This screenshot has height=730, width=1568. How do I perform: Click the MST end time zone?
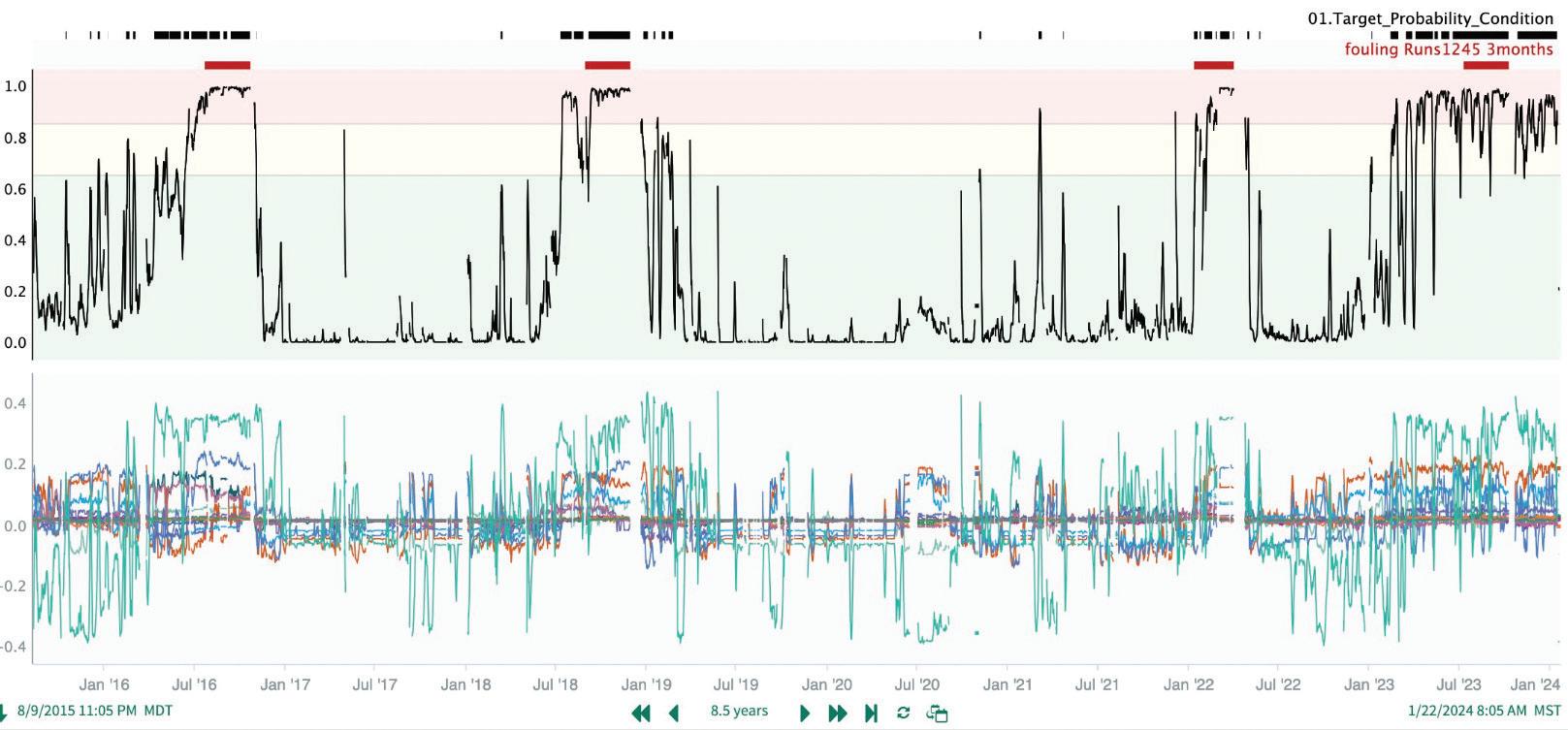(1548, 711)
